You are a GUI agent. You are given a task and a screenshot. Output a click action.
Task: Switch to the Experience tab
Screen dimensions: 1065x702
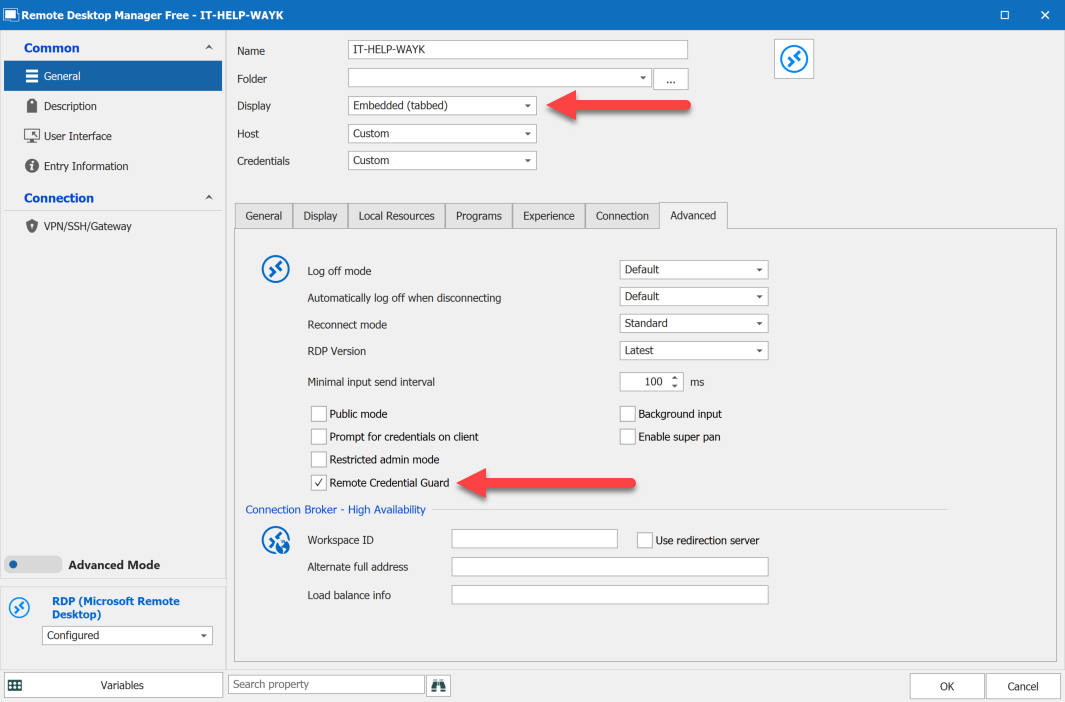[x=548, y=216]
